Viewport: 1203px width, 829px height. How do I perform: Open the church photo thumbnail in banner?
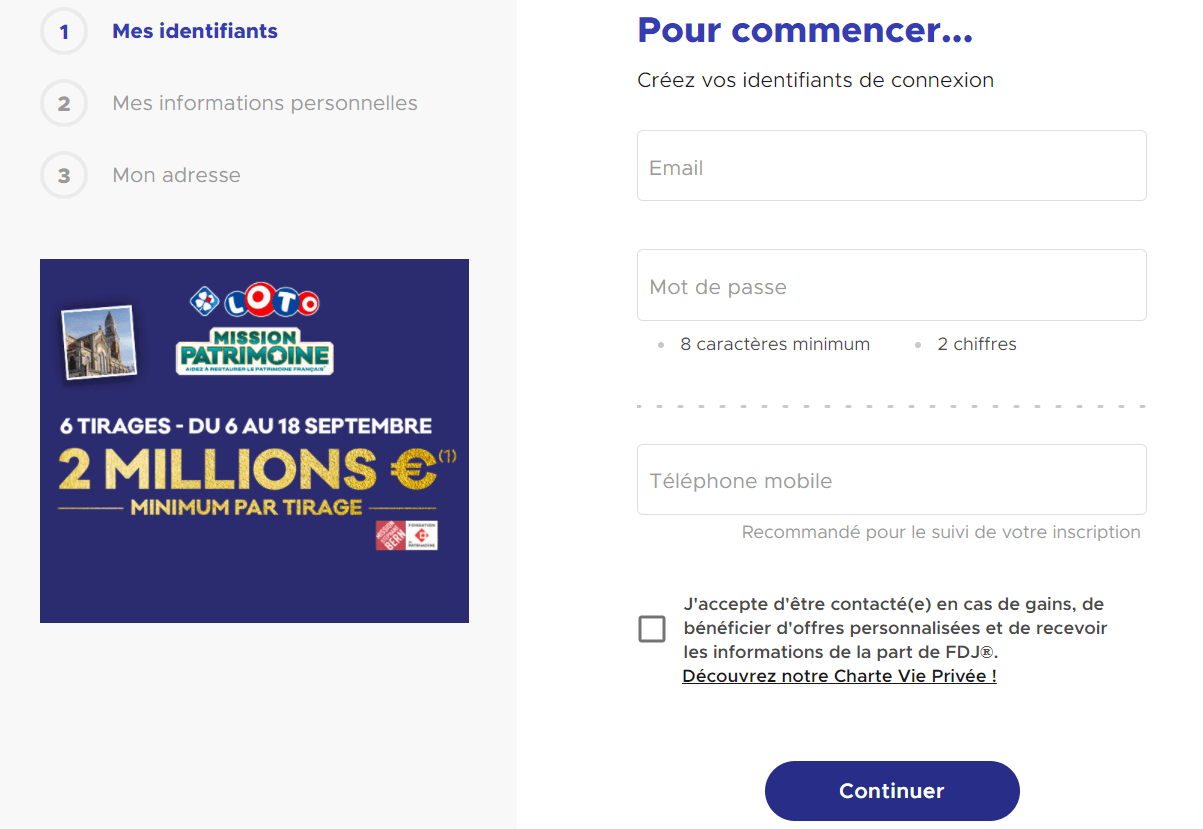(x=98, y=343)
